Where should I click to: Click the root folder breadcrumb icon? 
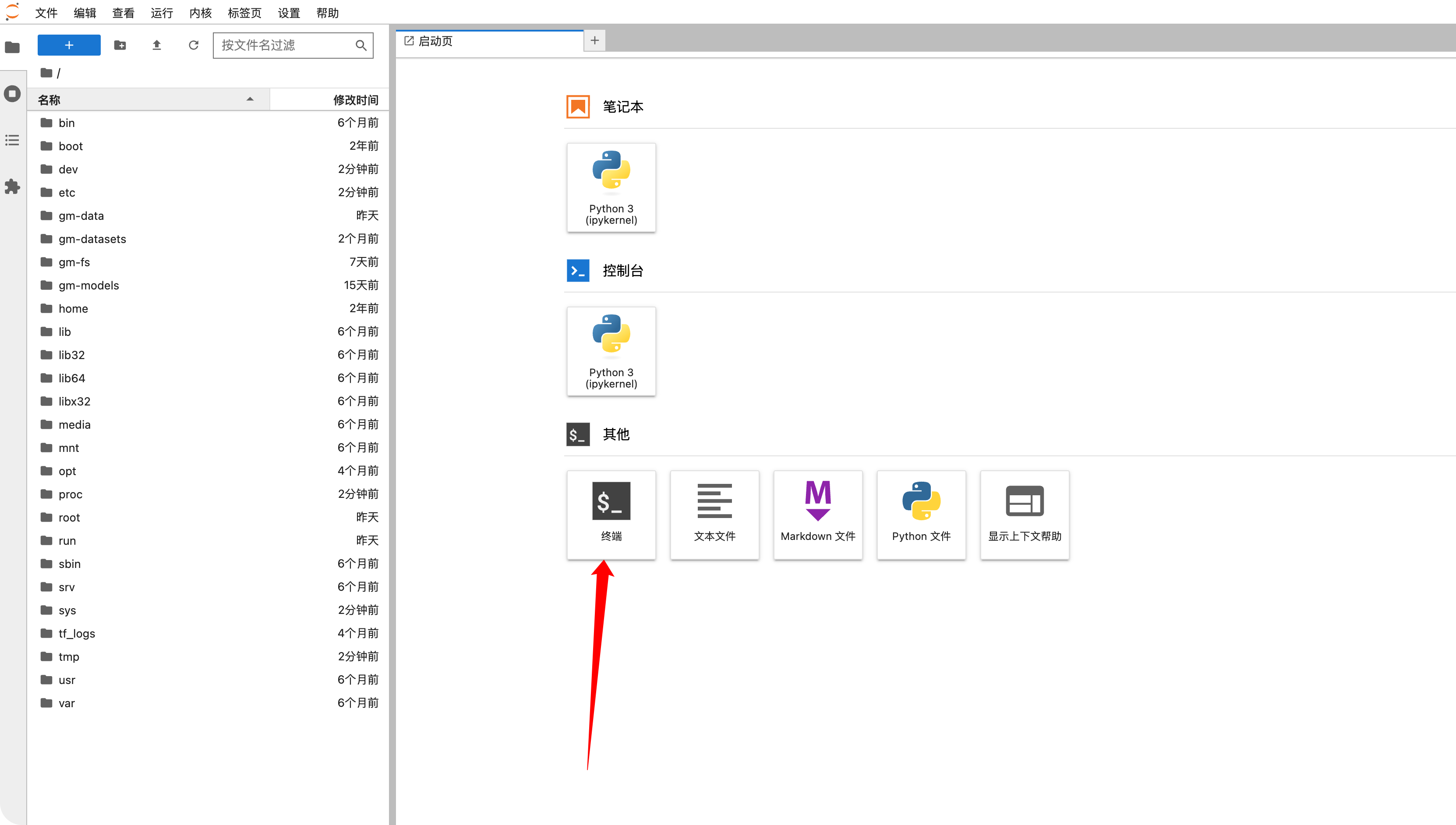[x=46, y=73]
